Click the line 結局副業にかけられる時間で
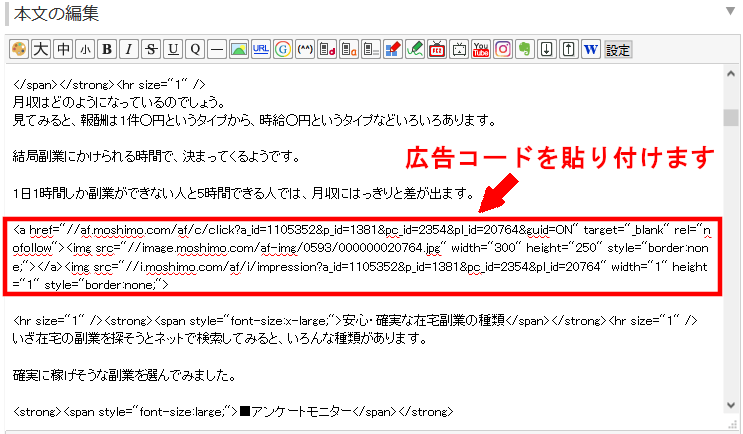The width and height of the screenshot is (743, 434). click(x=156, y=156)
